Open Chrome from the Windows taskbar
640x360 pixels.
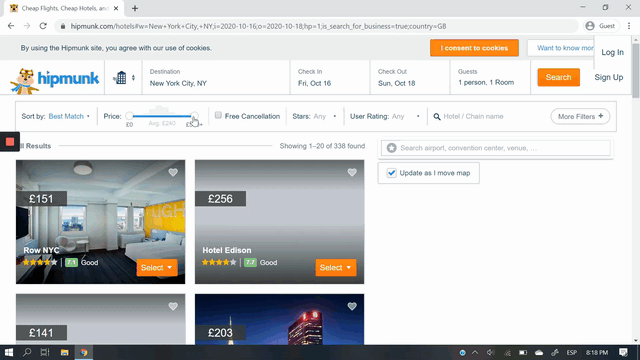tap(84, 352)
